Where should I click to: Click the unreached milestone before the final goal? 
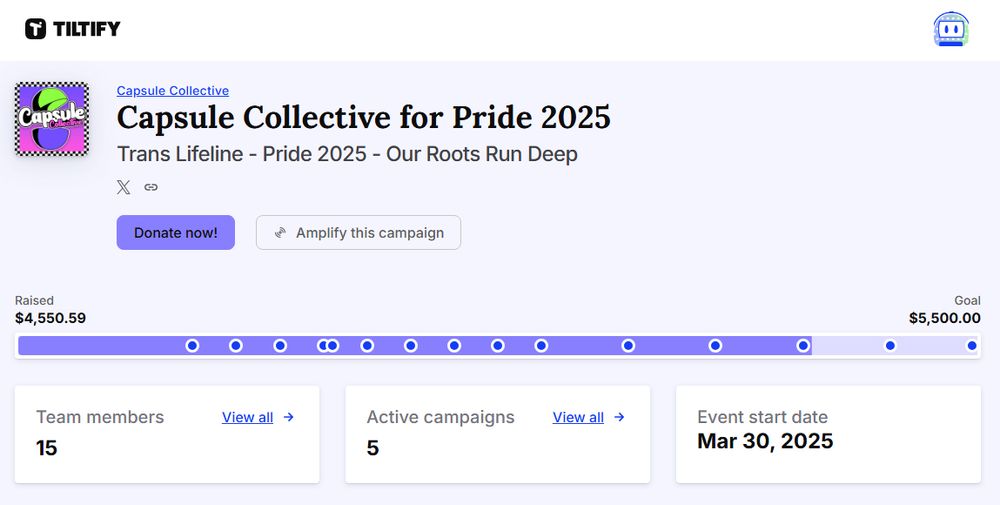tap(890, 346)
